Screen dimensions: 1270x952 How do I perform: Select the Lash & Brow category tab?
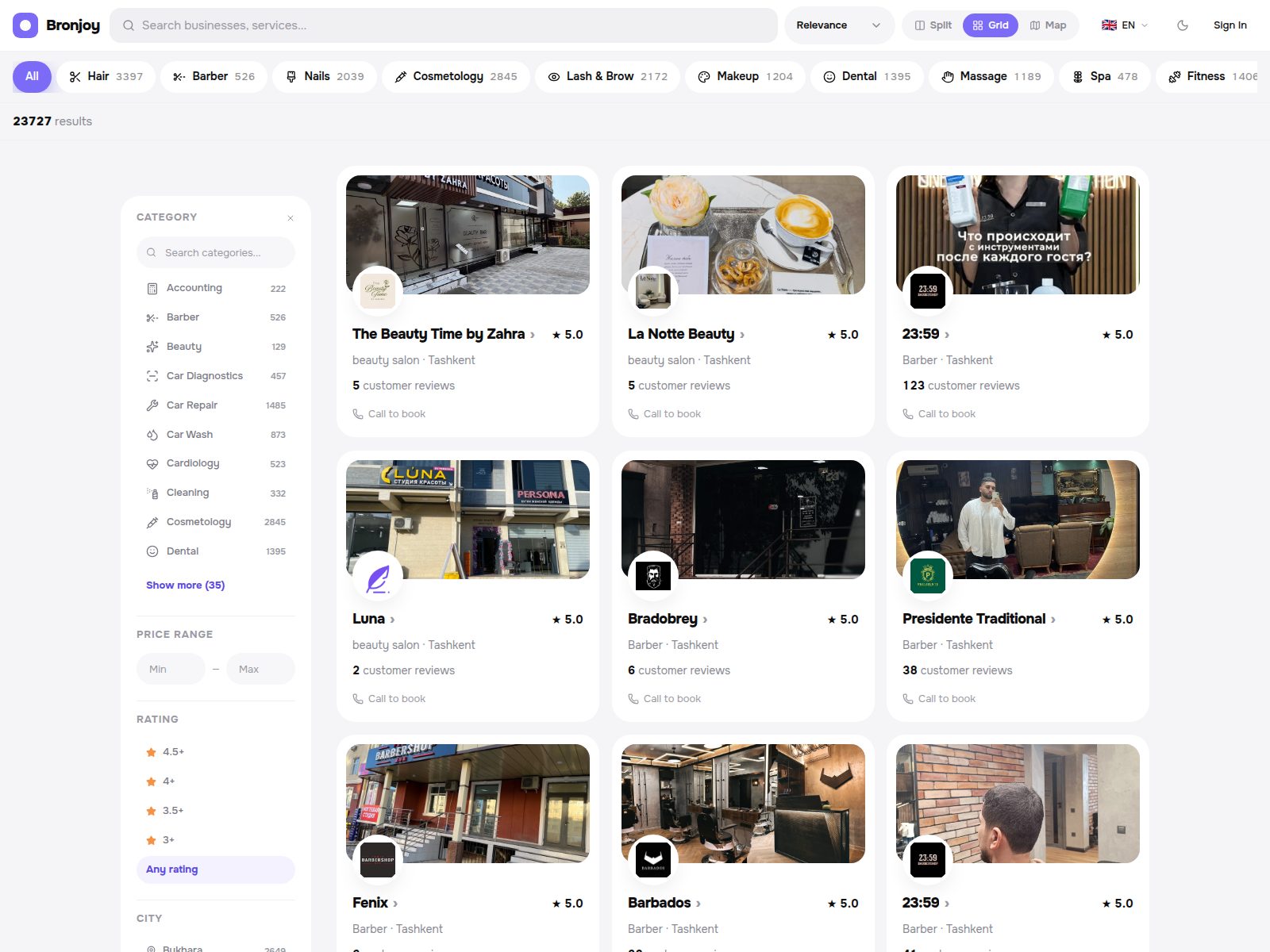pos(607,77)
